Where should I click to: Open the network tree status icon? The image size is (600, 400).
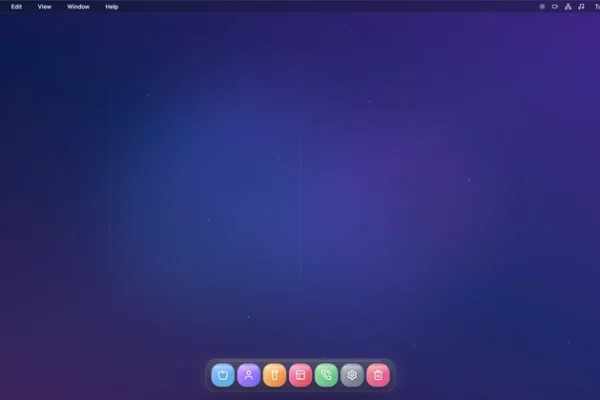click(568, 6)
